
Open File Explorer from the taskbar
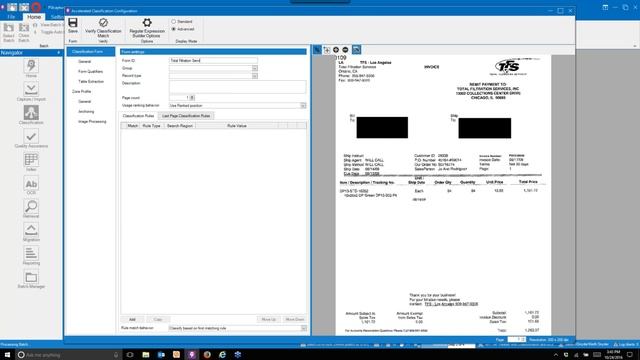pos(145,355)
